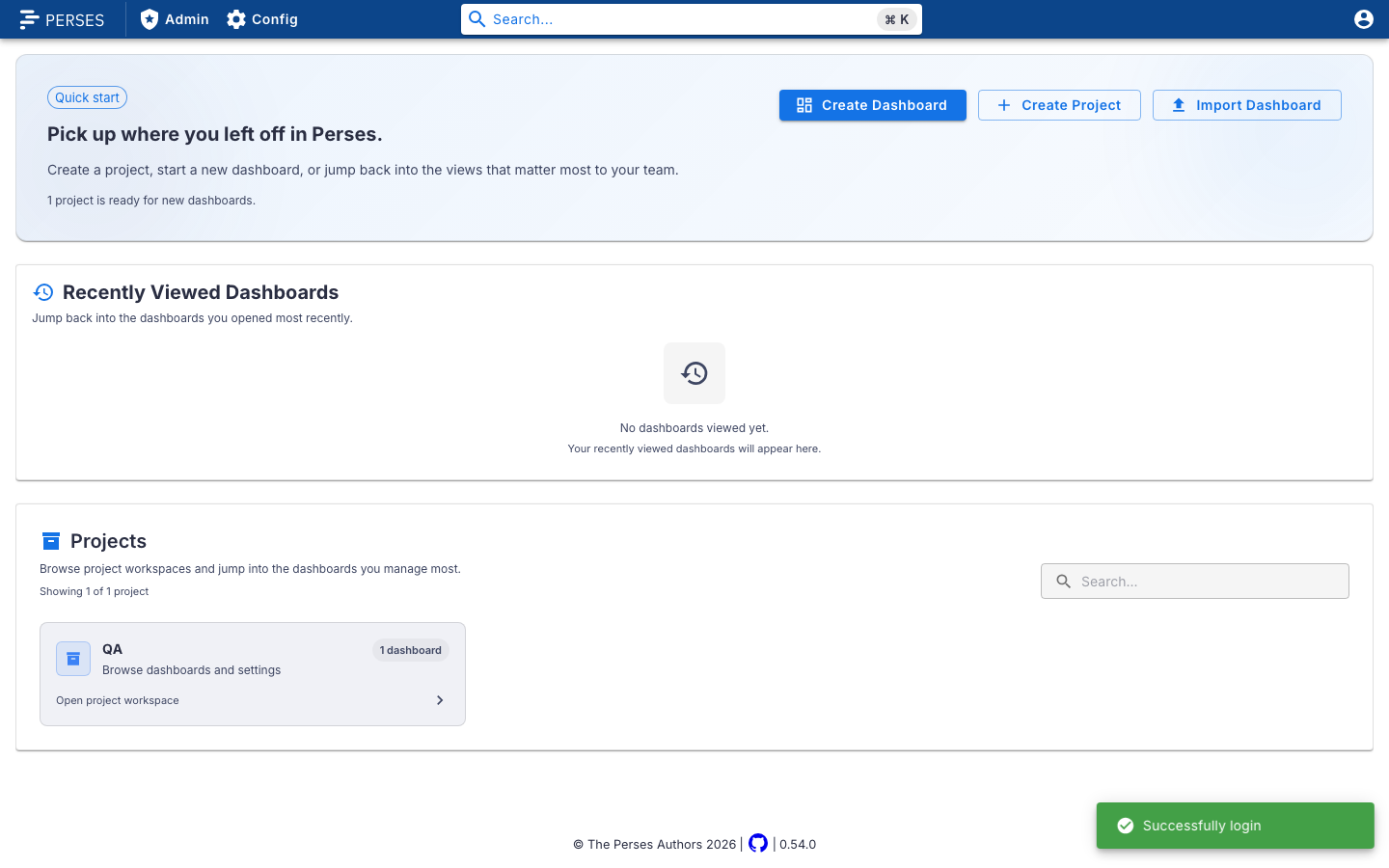Focus the top Search... field
This screenshot has width=1389, height=868.
tap(691, 19)
